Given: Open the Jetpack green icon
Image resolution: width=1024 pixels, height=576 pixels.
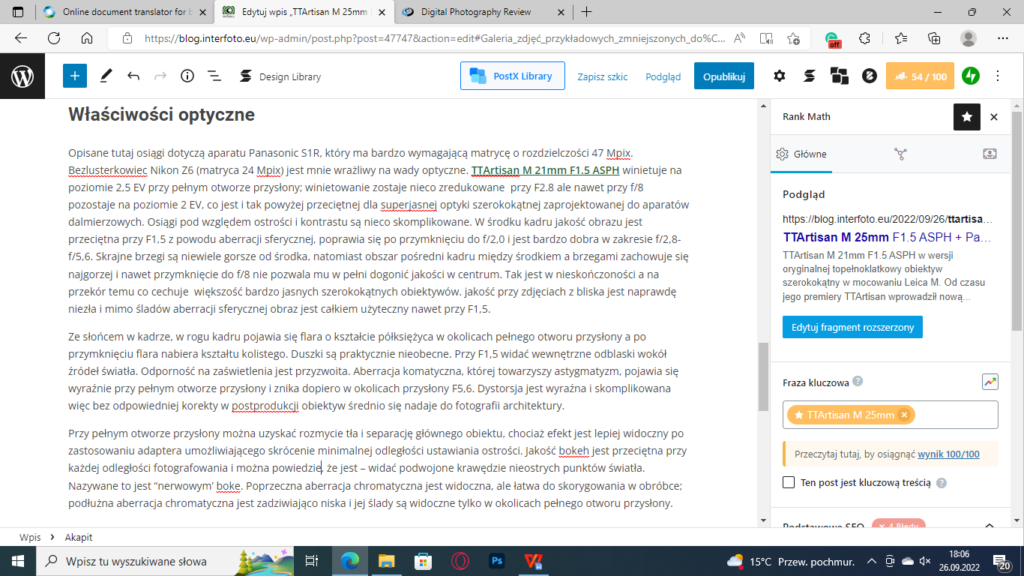Looking at the screenshot, I should 970,76.
